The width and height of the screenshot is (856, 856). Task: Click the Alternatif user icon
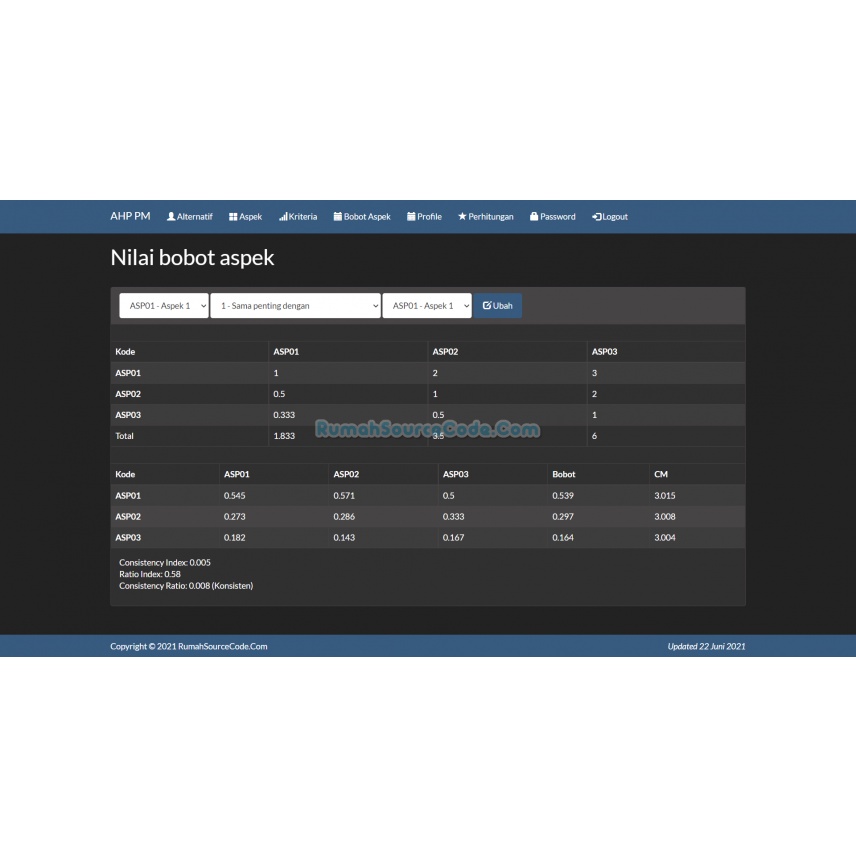point(171,217)
